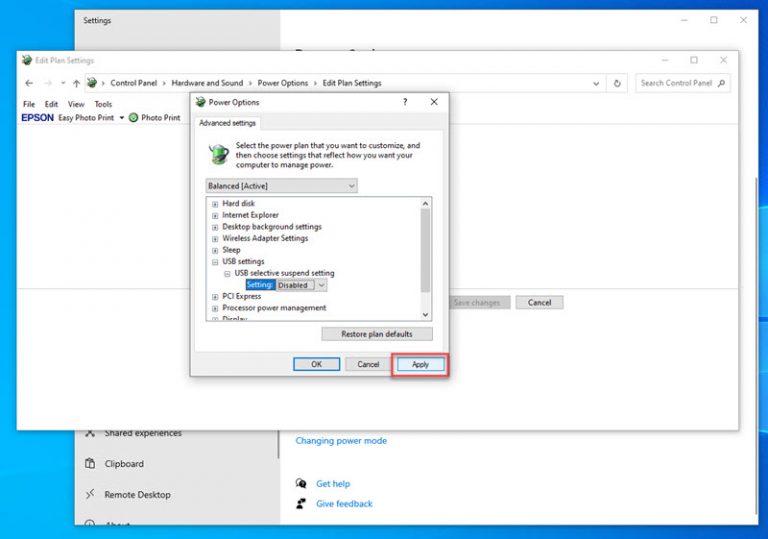The width and height of the screenshot is (768, 539).
Task: Collapse the USB settings node
Action: (x=215, y=262)
